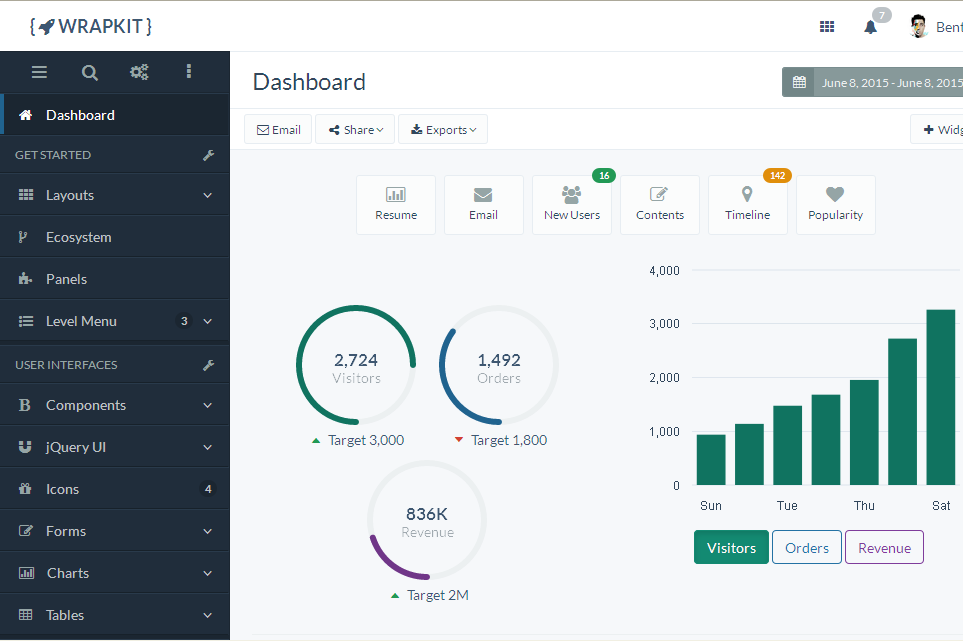Open the Contents shortcut tile
Image resolution: width=963 pixels, height=641 pixels.
(x=660, y=205)
